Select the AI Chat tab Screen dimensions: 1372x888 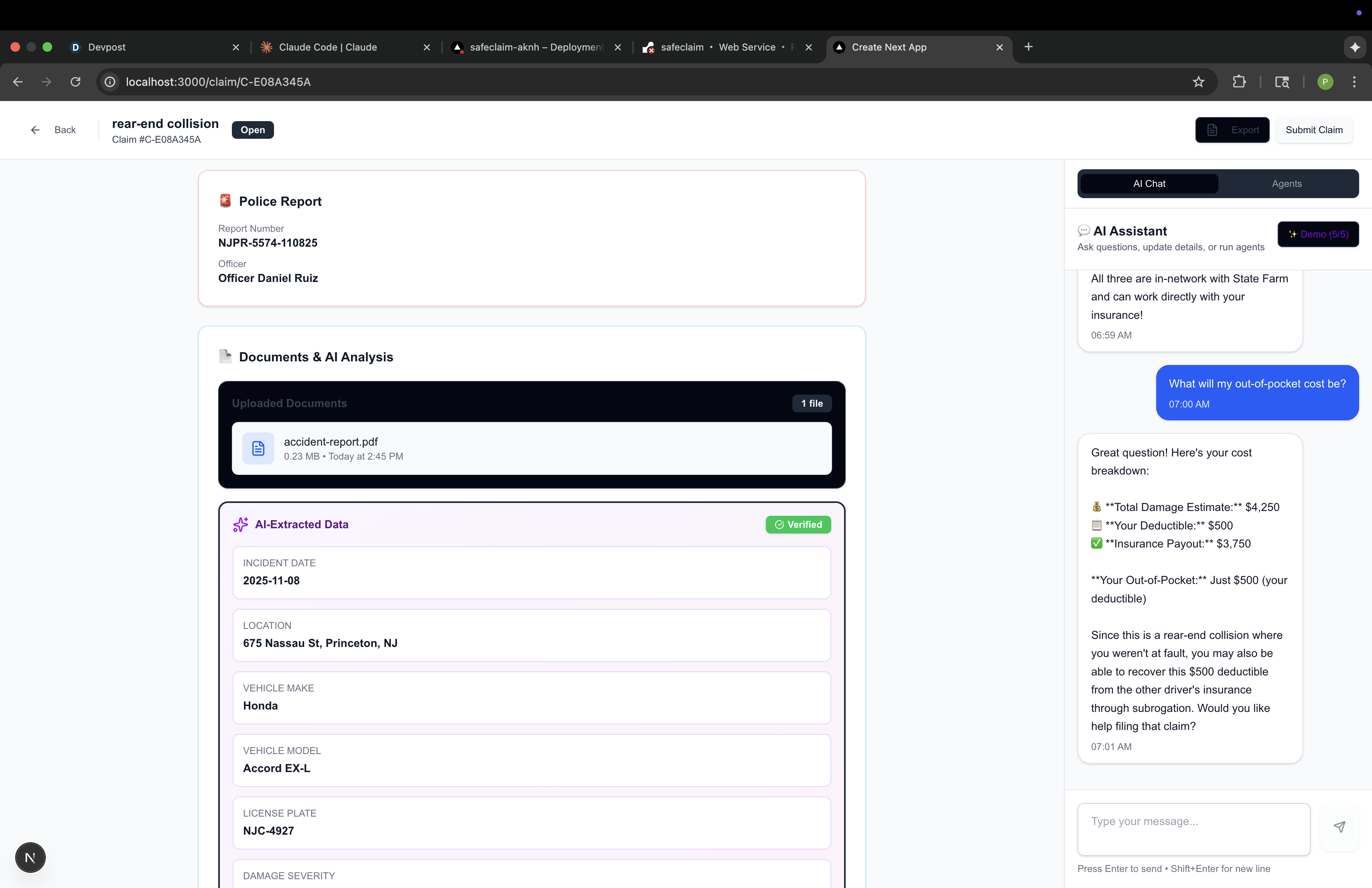1149,183
